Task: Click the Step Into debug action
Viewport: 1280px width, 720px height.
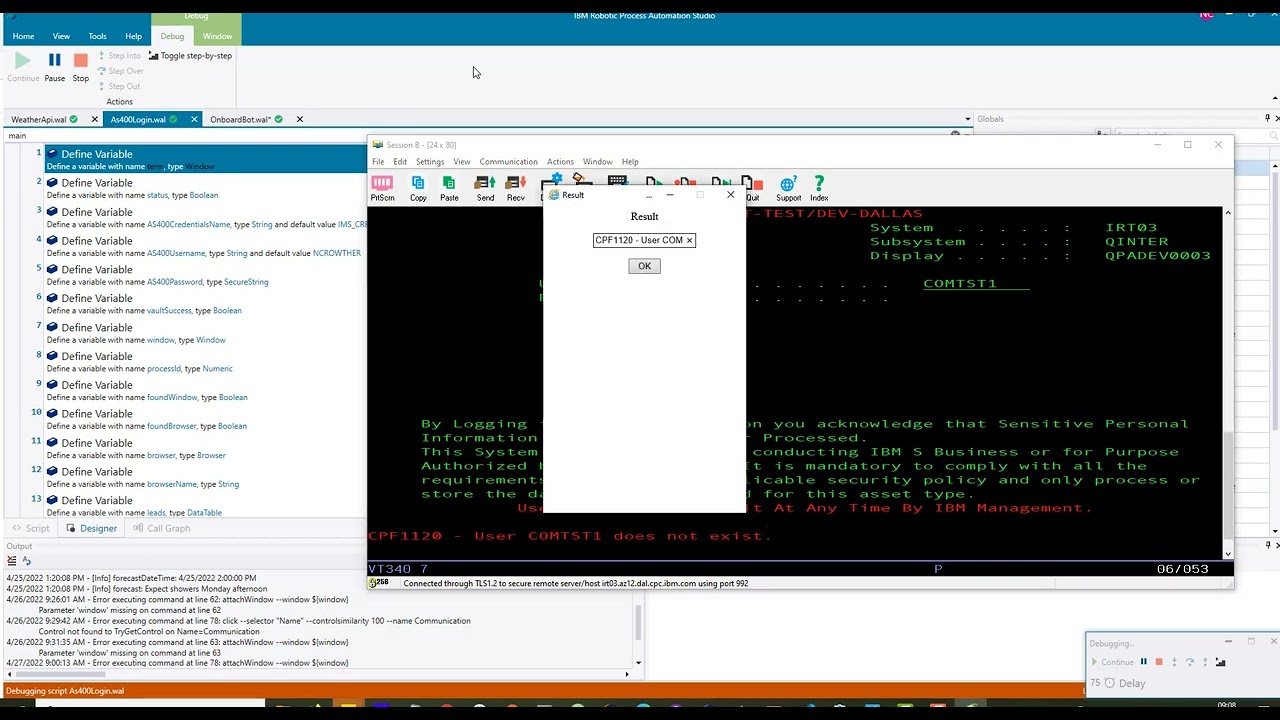Action: [x=119, y=56]
